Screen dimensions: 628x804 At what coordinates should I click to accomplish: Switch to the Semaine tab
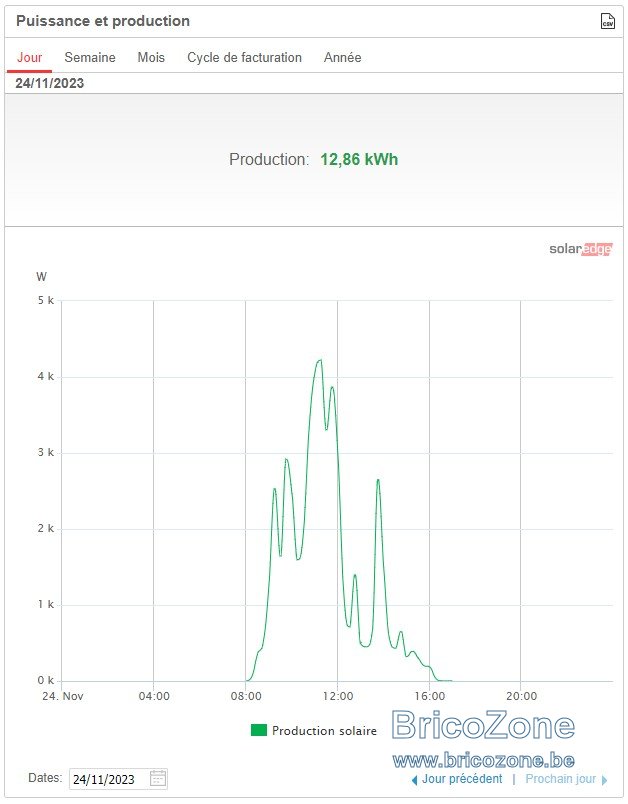click(x=90, y=57)
